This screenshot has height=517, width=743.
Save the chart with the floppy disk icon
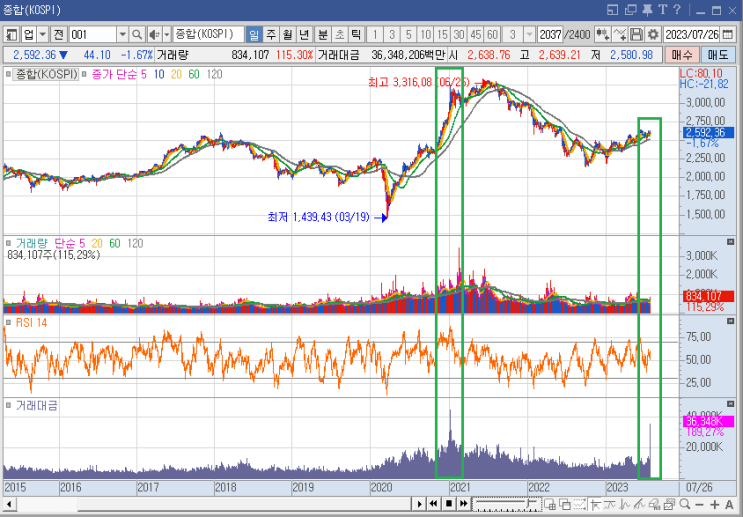636,35
